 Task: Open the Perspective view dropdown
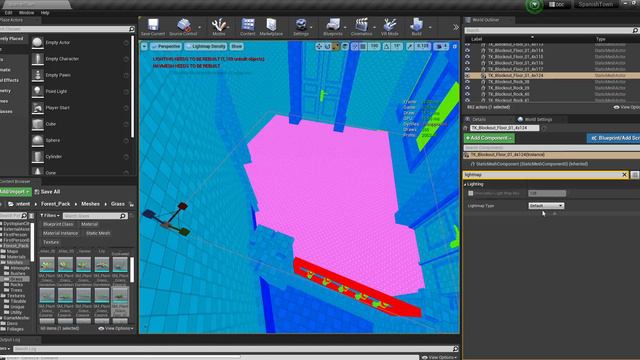(165, 47)
